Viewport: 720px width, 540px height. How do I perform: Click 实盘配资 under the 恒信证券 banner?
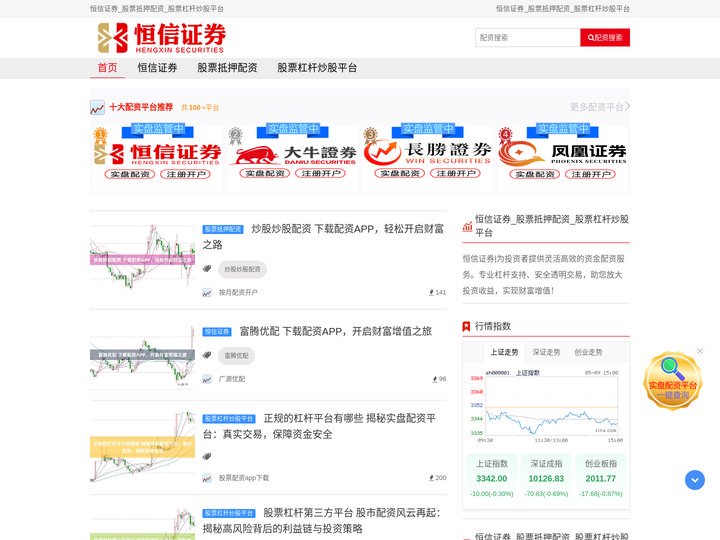point(130,174)
